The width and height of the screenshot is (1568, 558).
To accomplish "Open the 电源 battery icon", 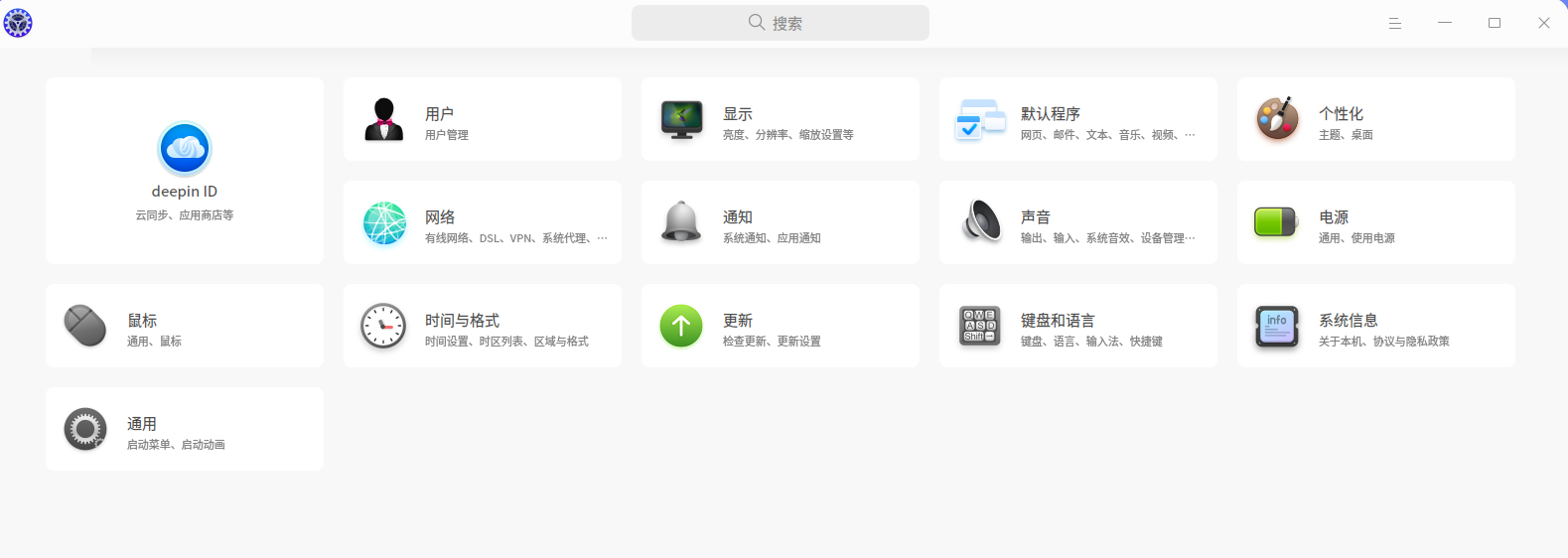I will [1276, 222].
